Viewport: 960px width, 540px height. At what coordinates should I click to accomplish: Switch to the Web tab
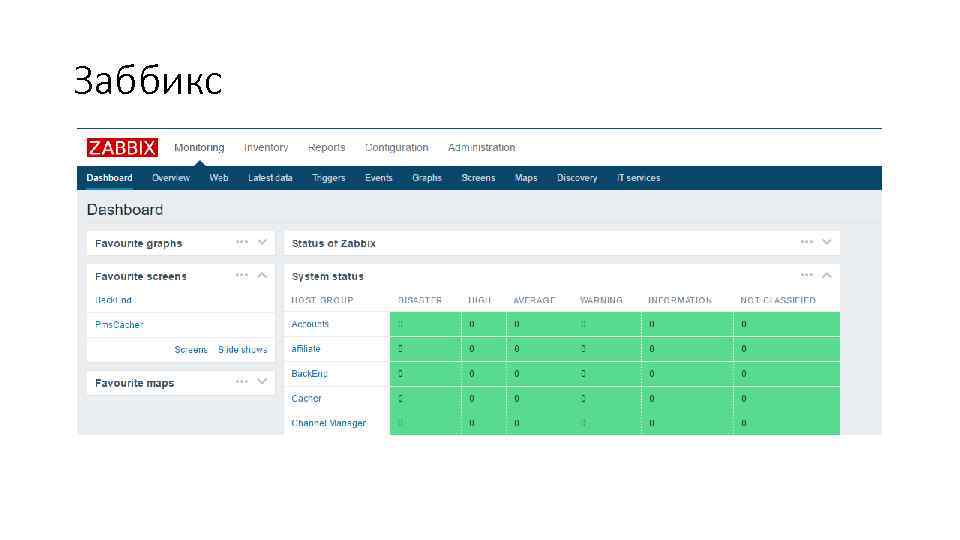(219, 178)
